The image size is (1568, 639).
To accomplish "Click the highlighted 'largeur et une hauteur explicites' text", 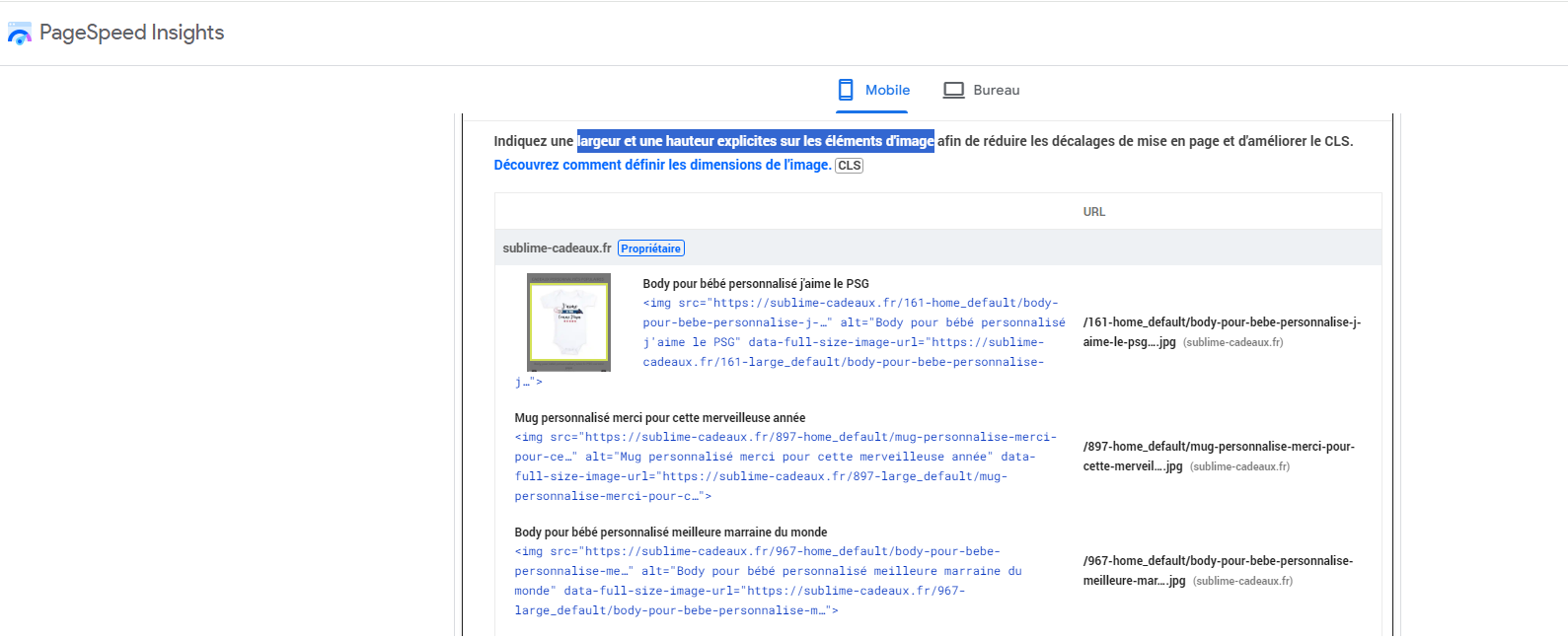I will point(756,141).
